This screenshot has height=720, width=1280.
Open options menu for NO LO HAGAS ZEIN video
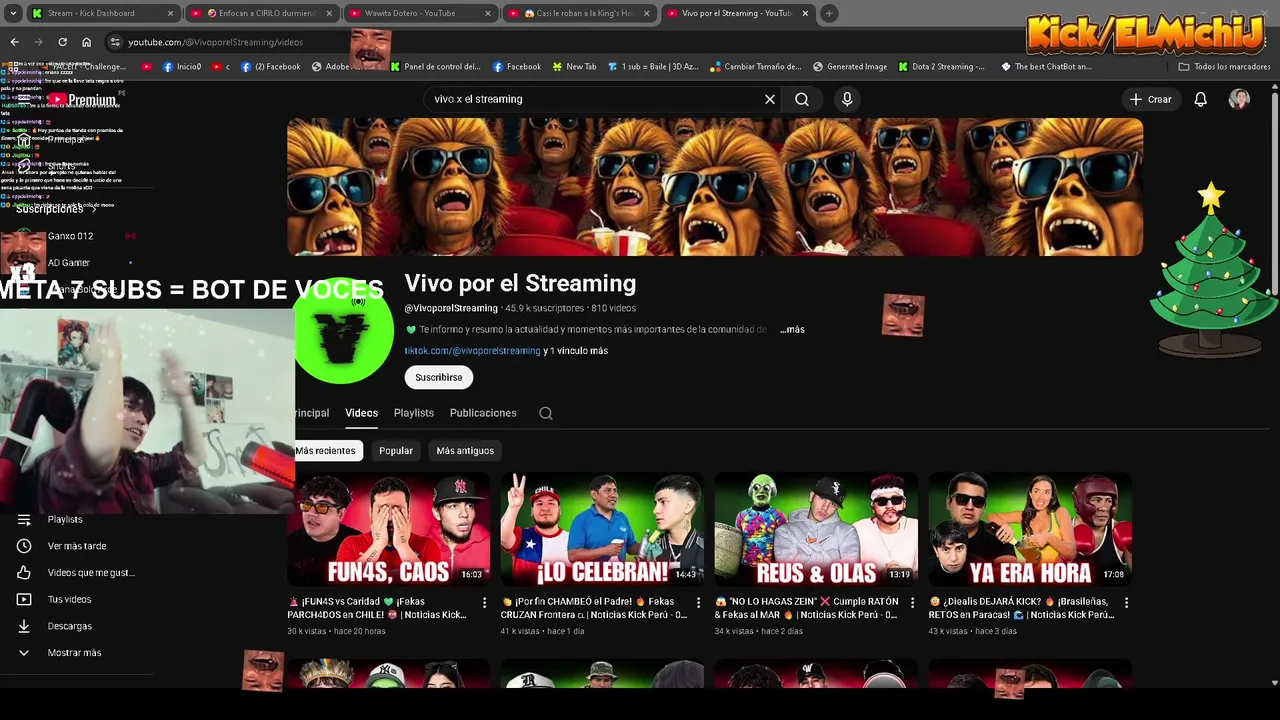(912, 602)
